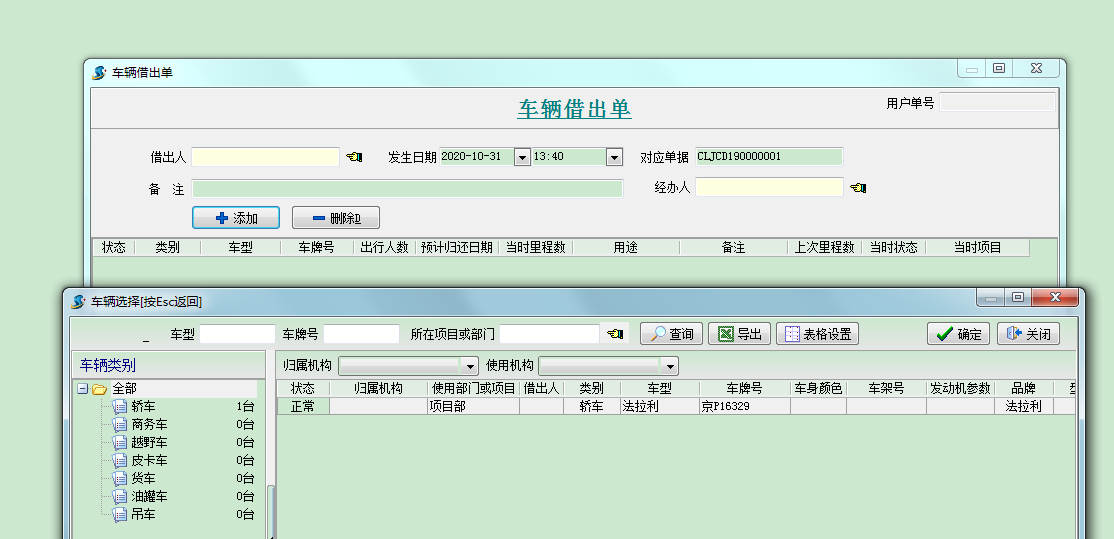Click the 借出人 input field
The width and height of the screenshot is (1114, 539).
click(266, 157)
